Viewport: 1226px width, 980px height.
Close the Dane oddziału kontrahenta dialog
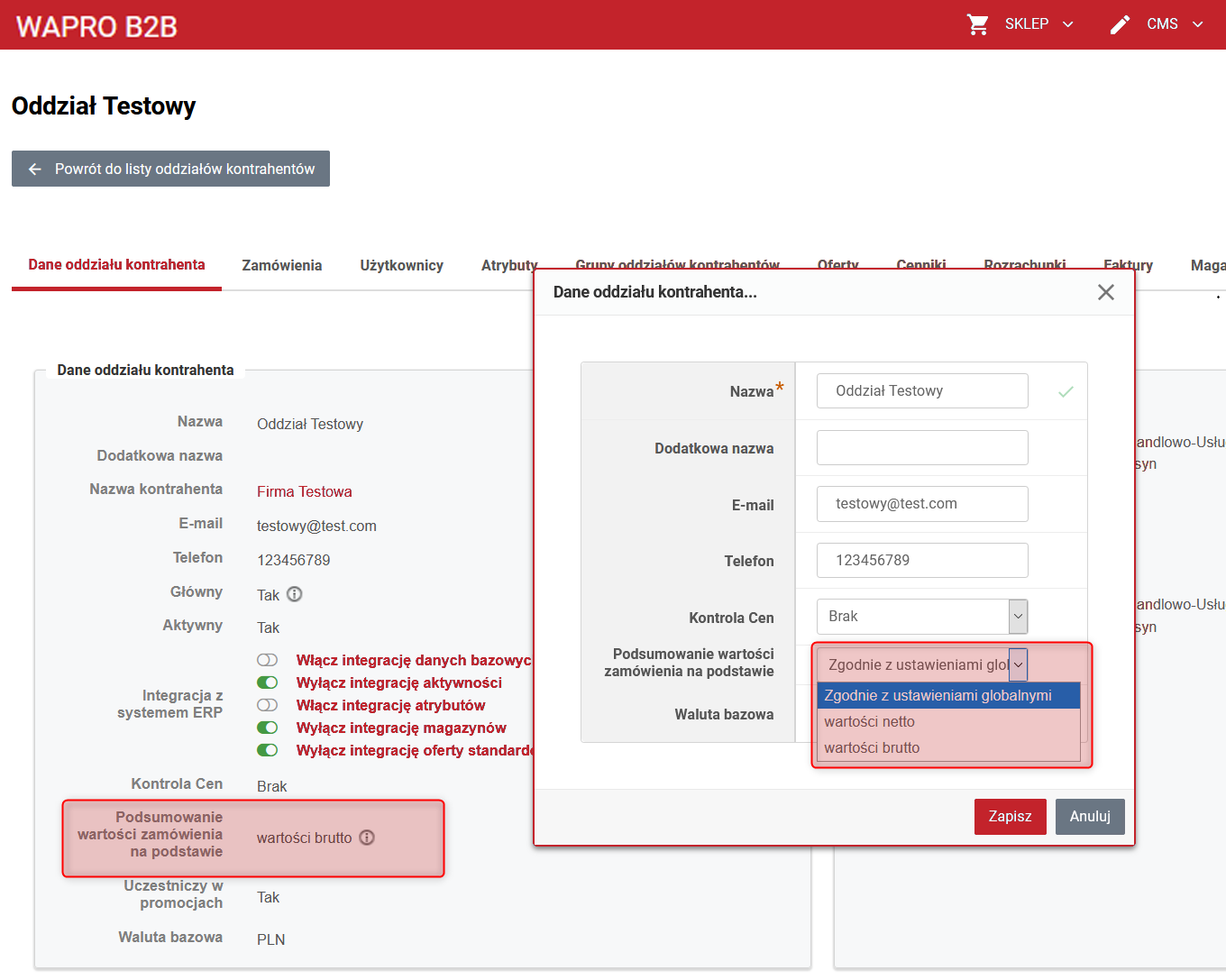coord(1106,292)
